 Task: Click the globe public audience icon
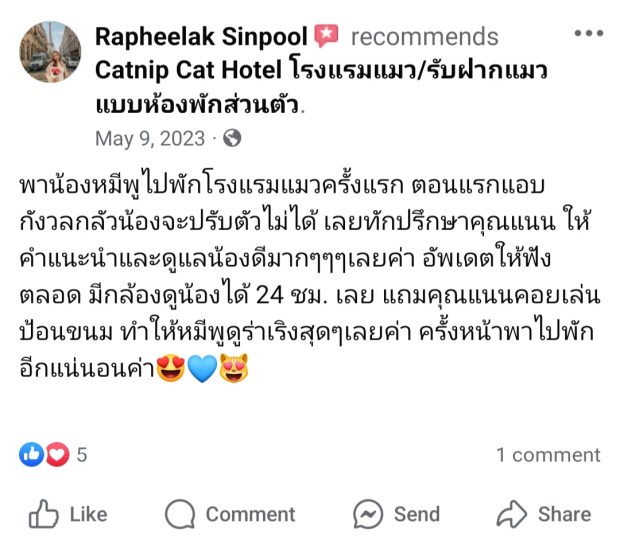click(232, 138)
